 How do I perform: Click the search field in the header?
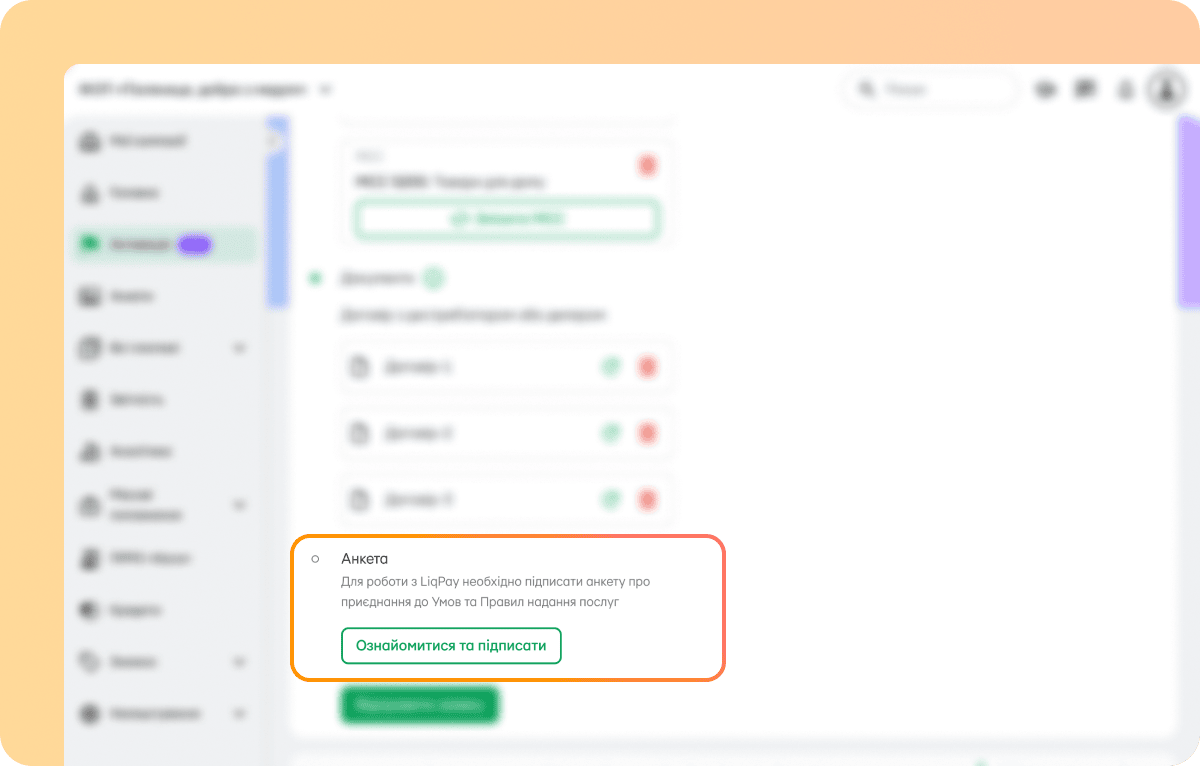click(930, 90)
